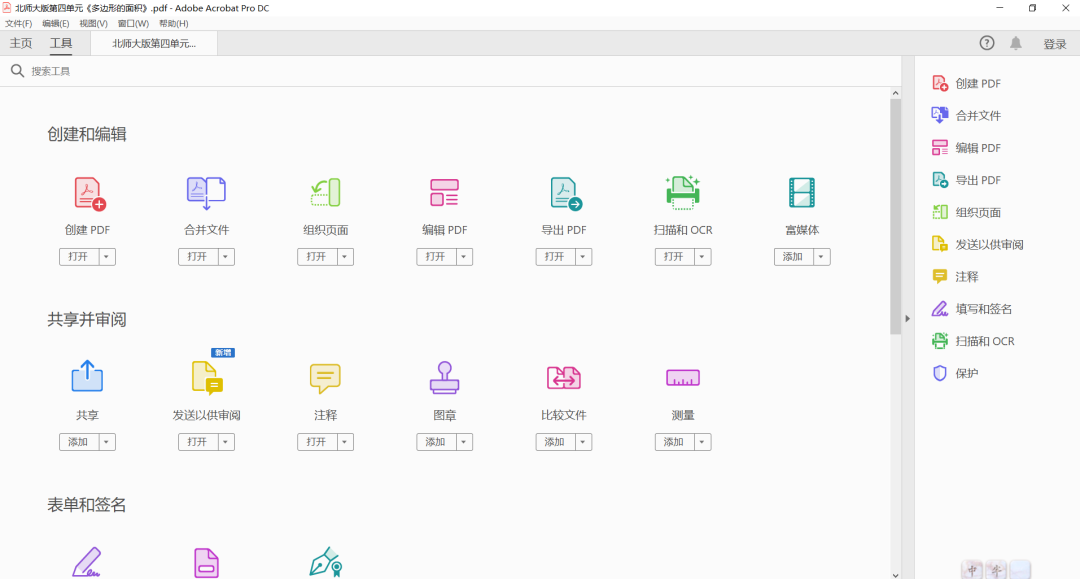
Task: Click the fill and sign pen icon under 表单和签名
Action: pyautogui.click(x=87, y=562)
